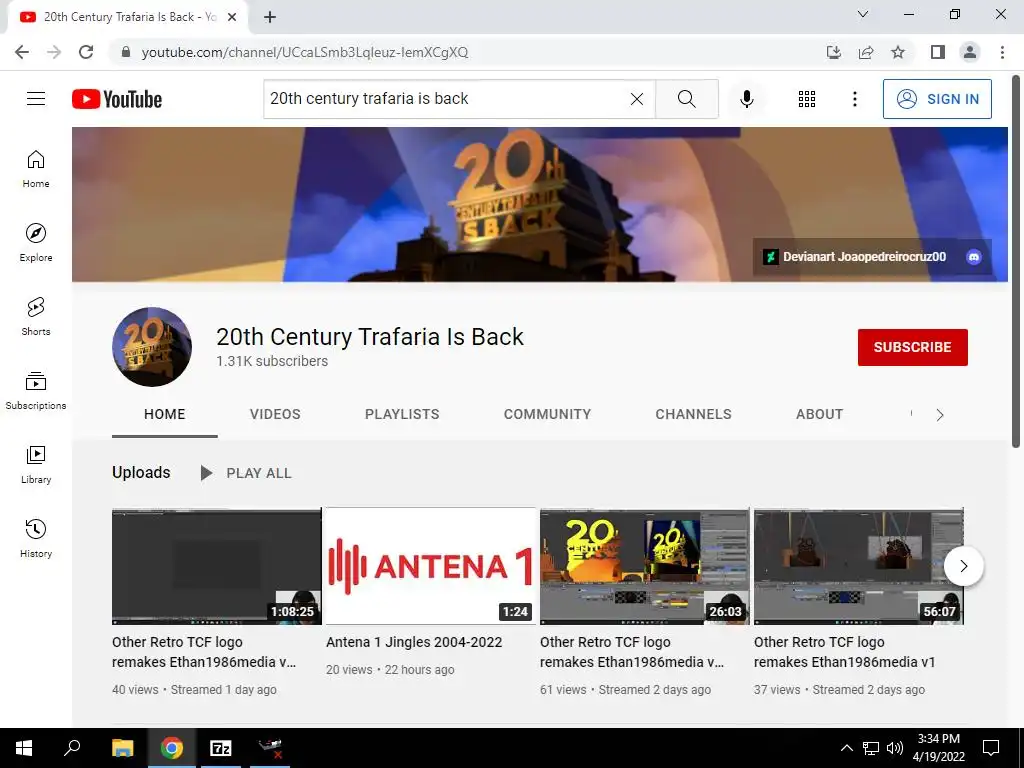This screenshot has width=1024, height=768.
Task: Open the 7-Zip taskbar app
Action: (x=221, y=748)
